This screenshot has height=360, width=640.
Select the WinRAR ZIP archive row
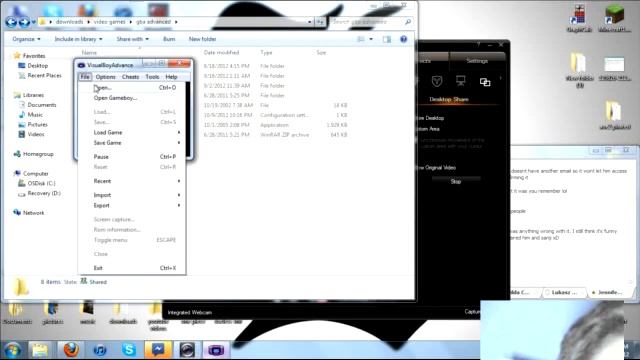pos(276,135)
